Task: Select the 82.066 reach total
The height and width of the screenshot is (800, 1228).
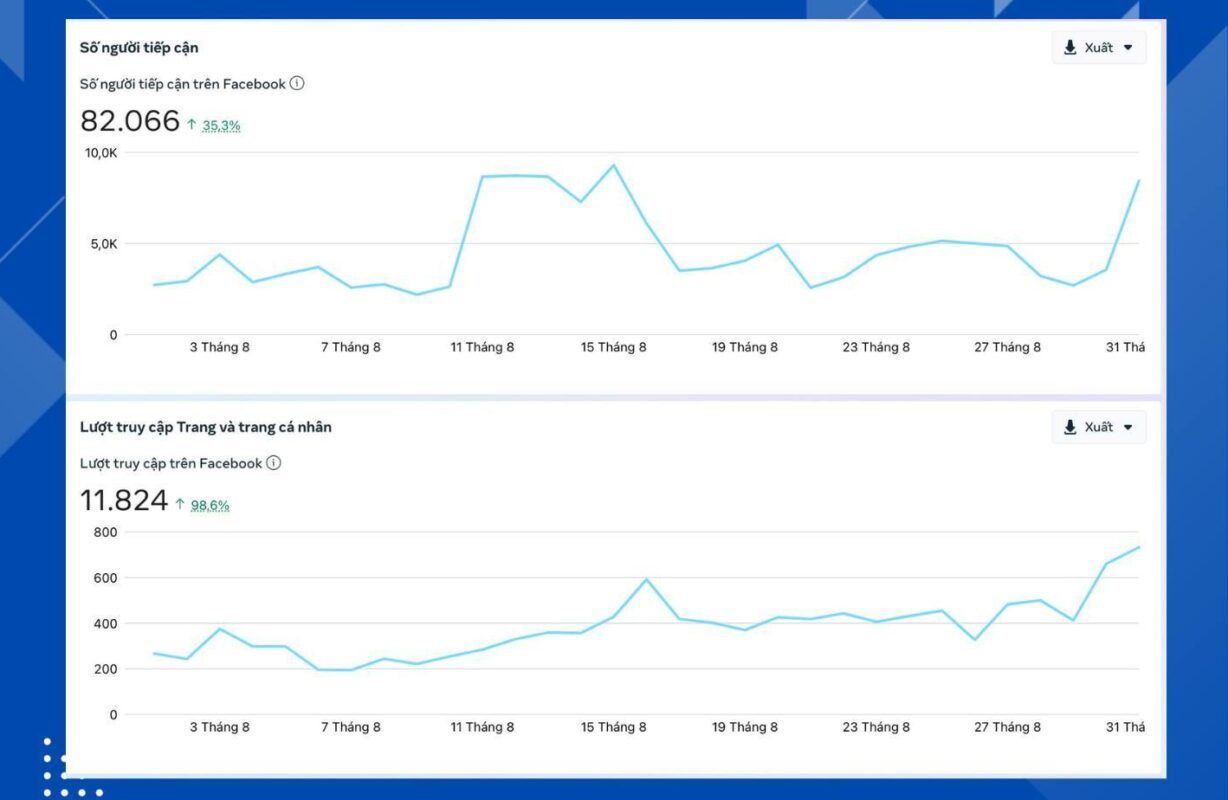Action: (x=130, y=121)
